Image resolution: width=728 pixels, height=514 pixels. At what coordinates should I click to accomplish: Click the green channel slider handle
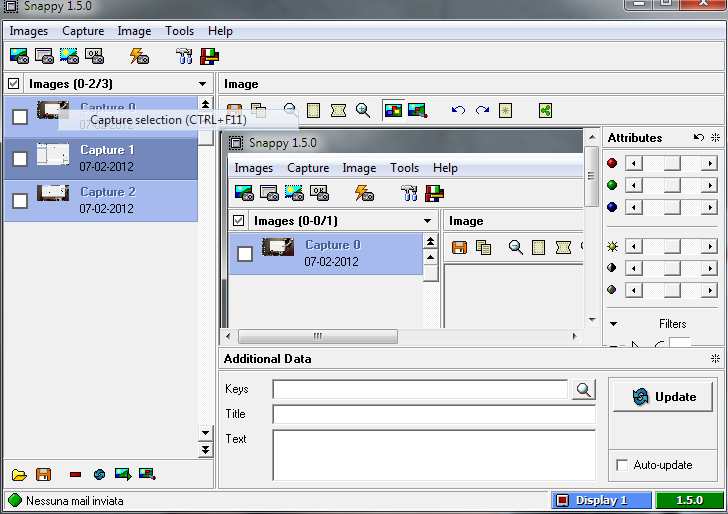pyautogui.click(x=672, y=185)
